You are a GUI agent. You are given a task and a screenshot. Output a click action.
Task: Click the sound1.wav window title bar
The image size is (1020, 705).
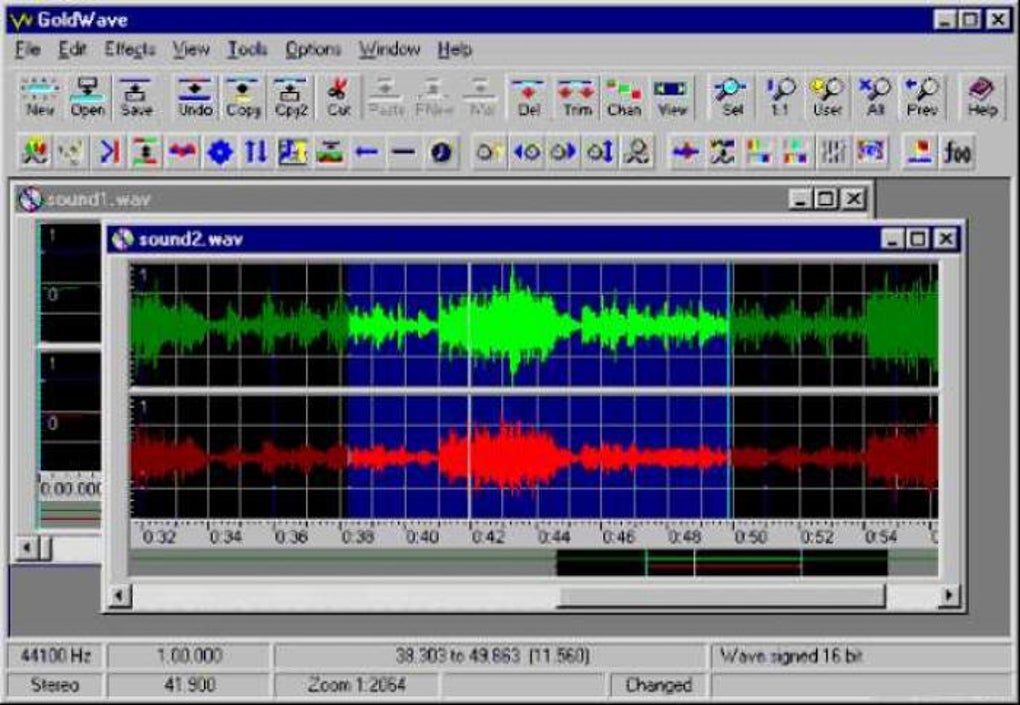coord(400,199)
